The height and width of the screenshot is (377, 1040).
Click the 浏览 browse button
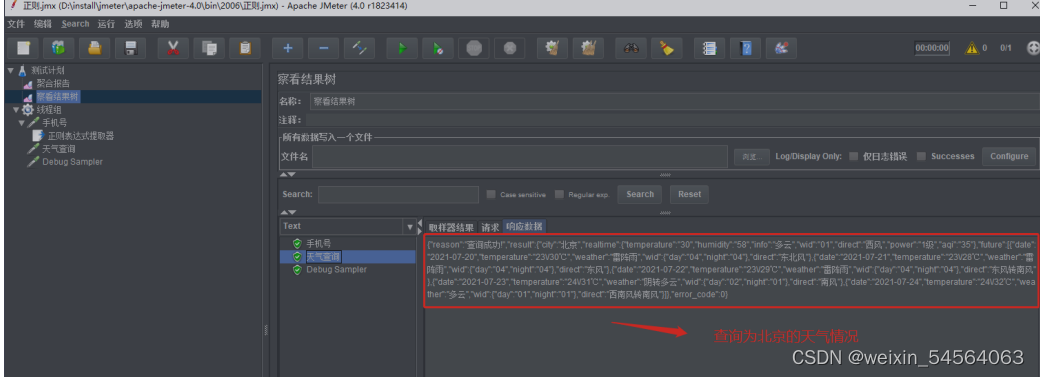click(751, 157)
